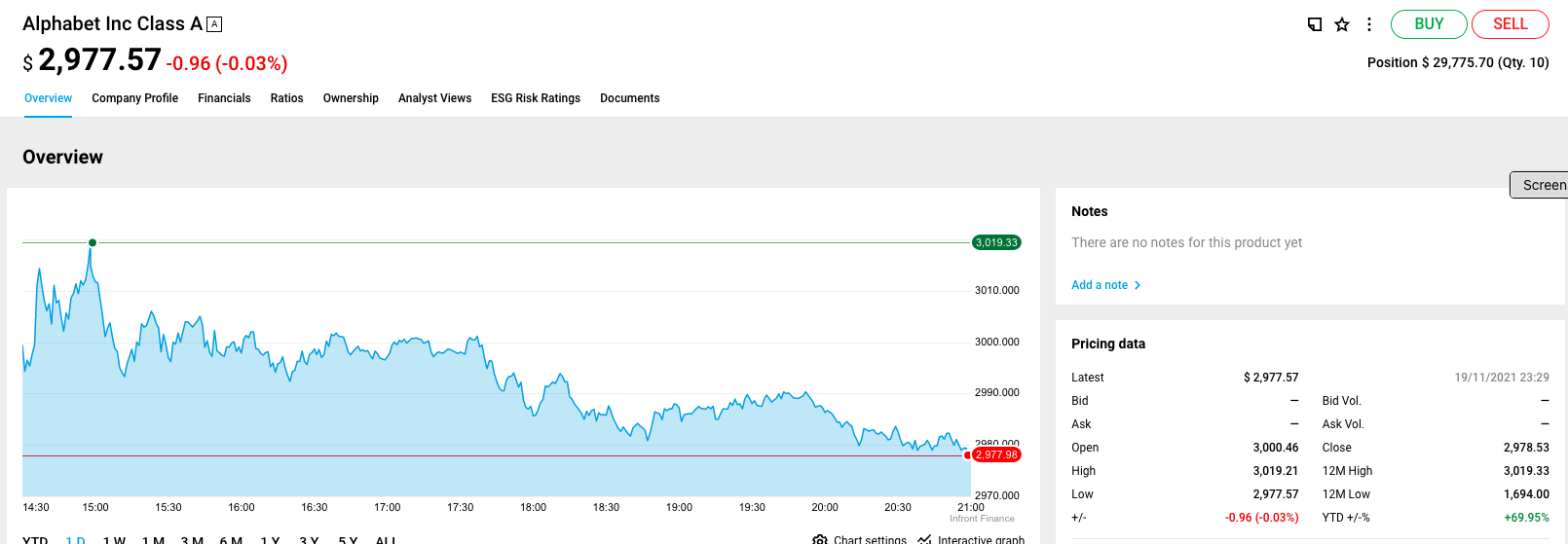Image resolution: width=1568 pixels, height=544 pixels.
Task: Open the Ownership tab
Action: [x=351, y=98]
